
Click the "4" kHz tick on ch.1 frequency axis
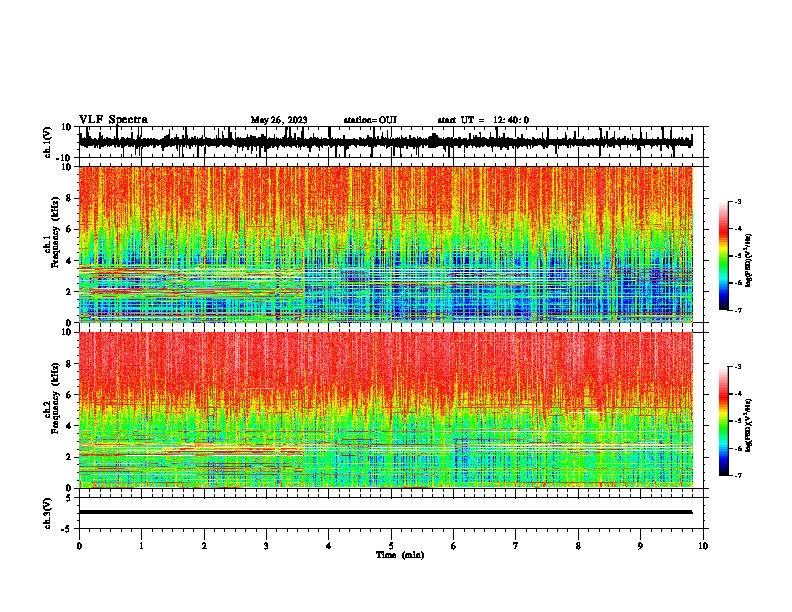[x=70, y=261]
